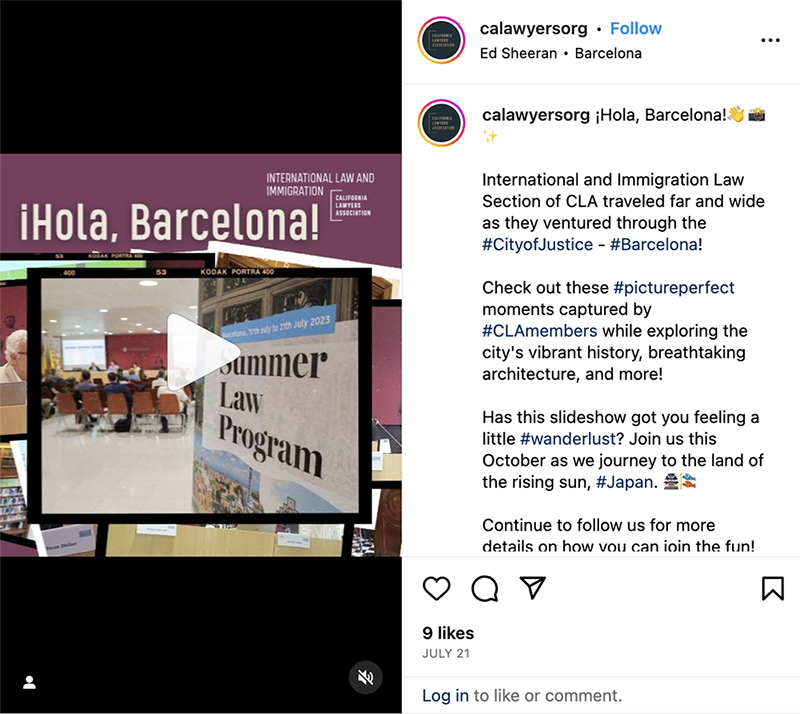Open the #pictureperfect hashtag

(673, 288)
